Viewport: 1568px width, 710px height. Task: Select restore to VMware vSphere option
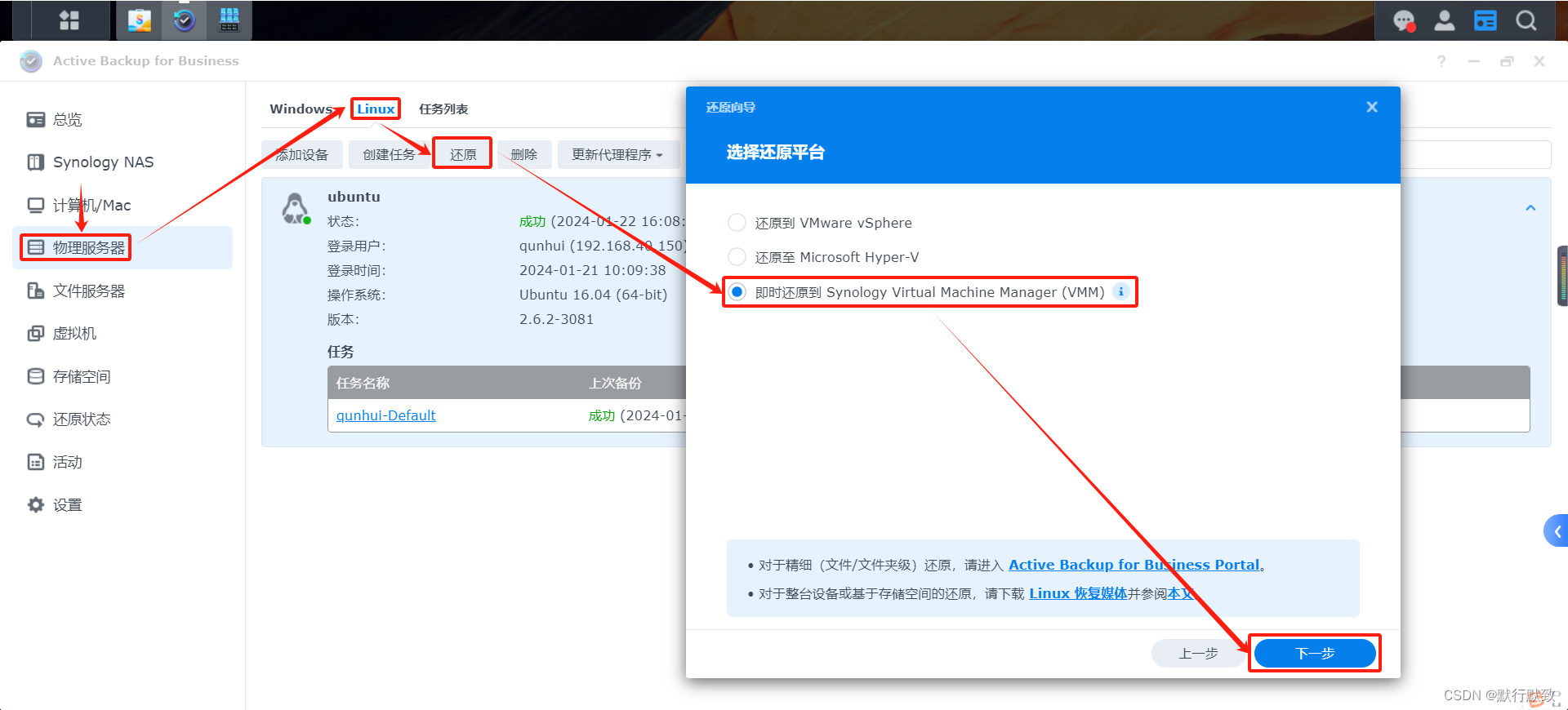(737, 223)
